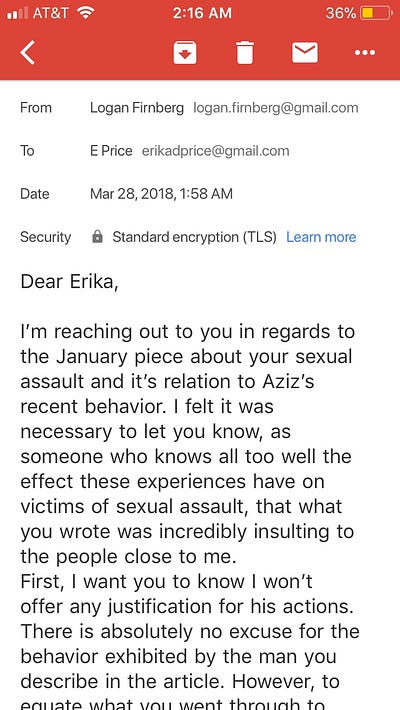The image size is (400, 710).
Task: Tap the Dear Erika greeting line
Action: pos(69,282)
